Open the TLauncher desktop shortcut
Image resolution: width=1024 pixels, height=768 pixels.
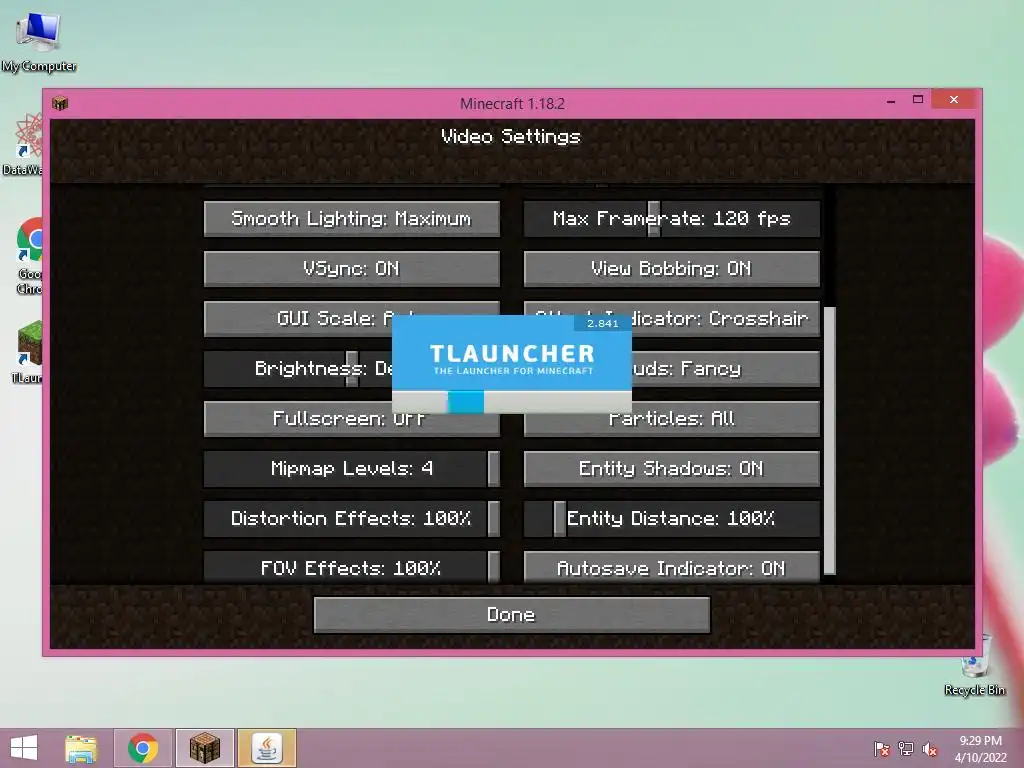(27, 351)
